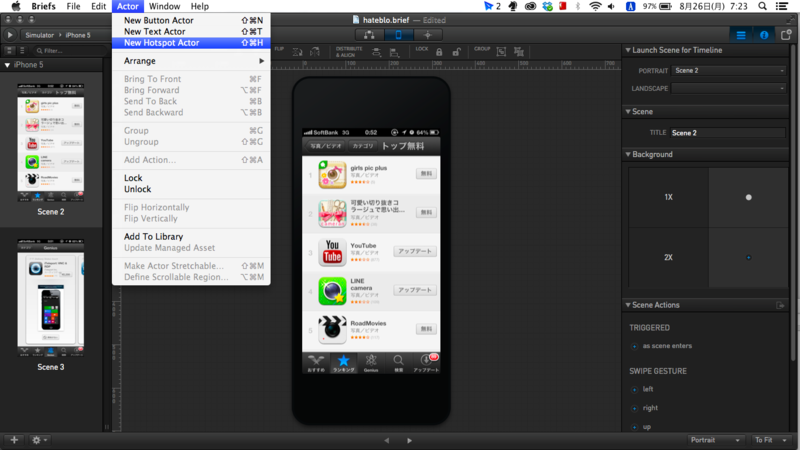Choose New Button Actor
This screenshot has height=450, width=800.
coord(191,20)
